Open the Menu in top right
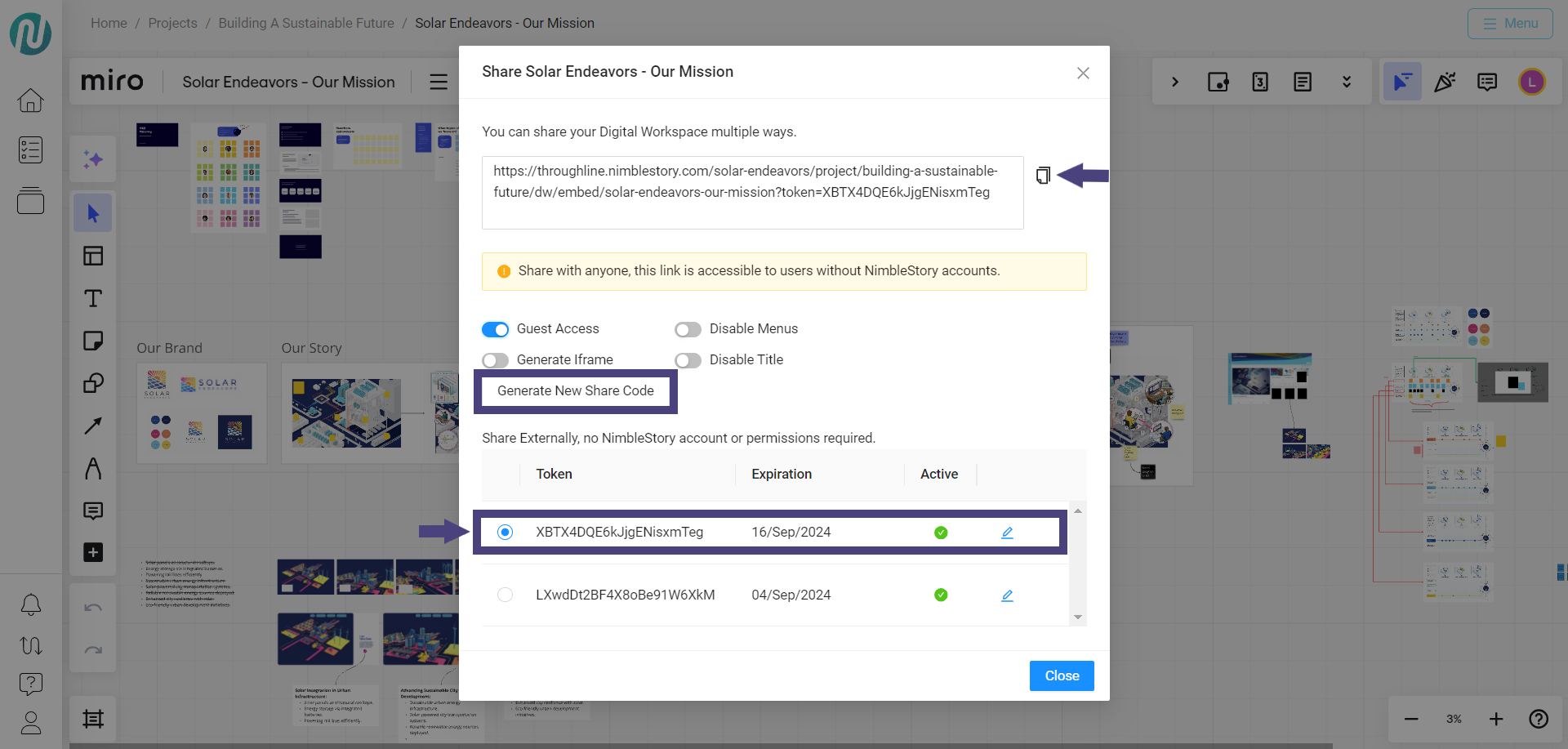 (1509, 24)
